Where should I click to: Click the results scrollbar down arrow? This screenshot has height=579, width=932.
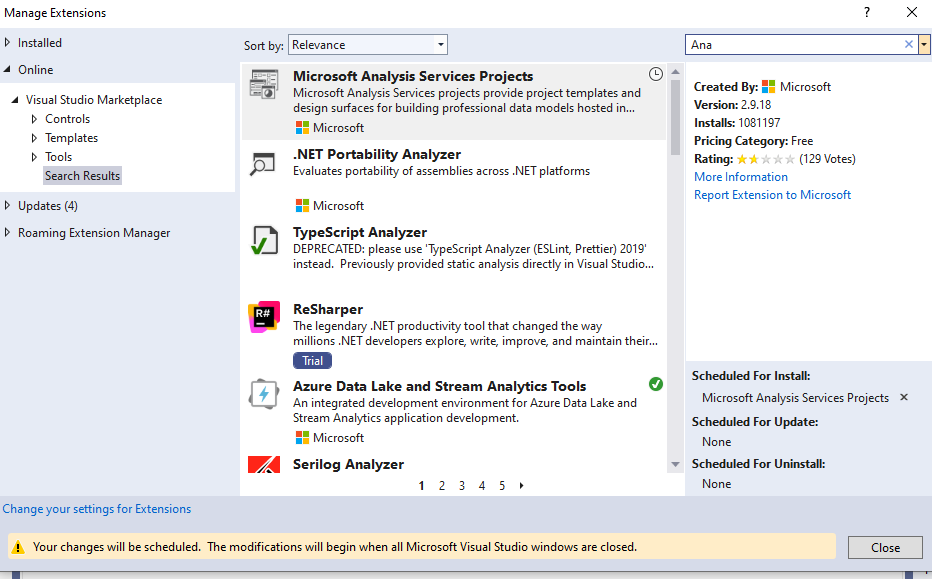(x=675, y=464)
